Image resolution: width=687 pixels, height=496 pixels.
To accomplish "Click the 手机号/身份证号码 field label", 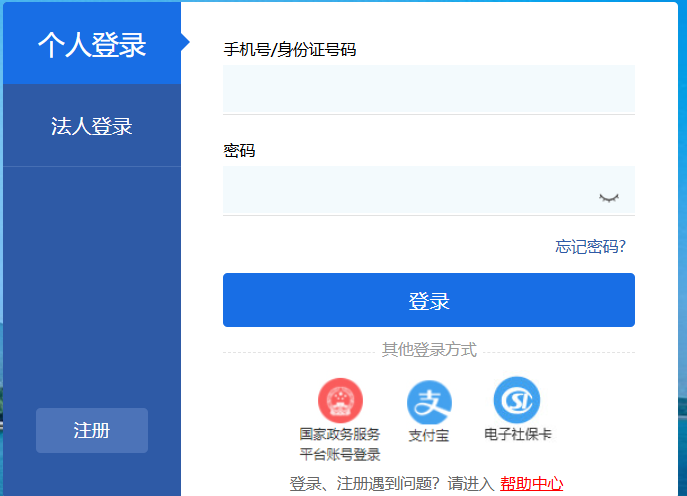I will (290, 50).
